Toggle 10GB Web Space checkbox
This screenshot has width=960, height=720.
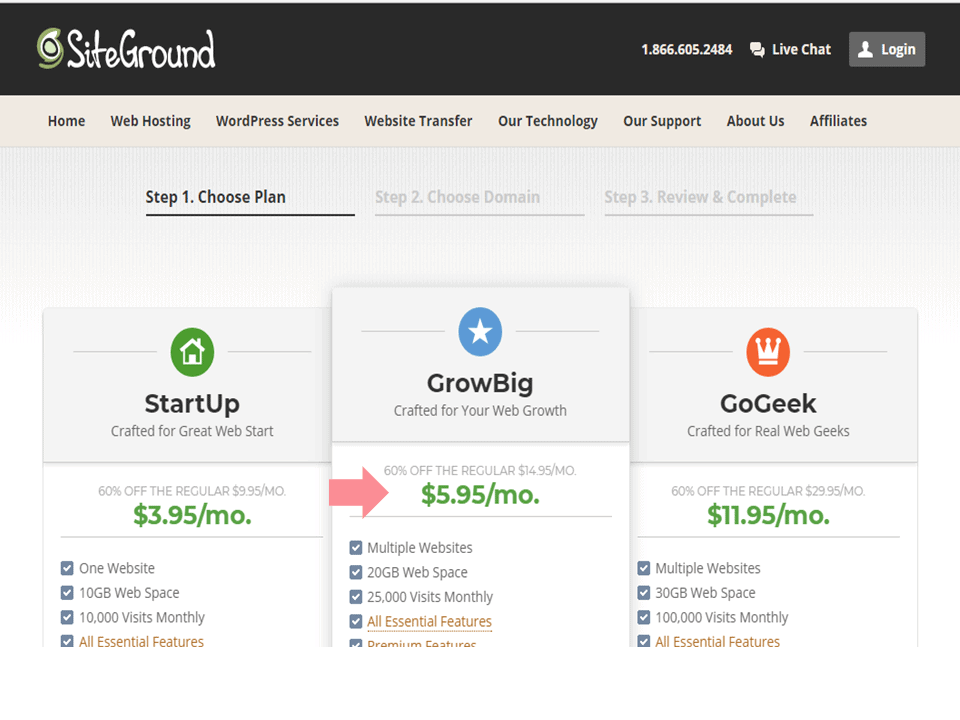coord(67,593)
